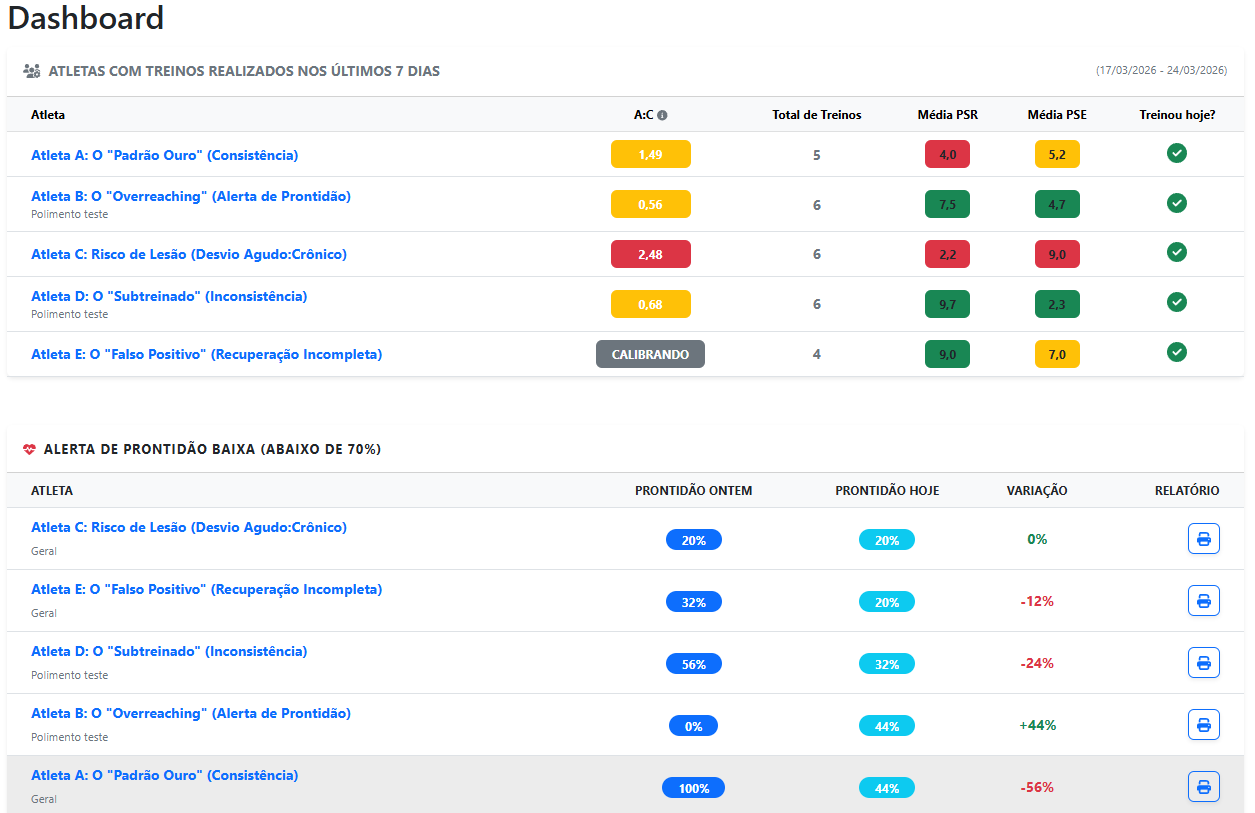Open Atleta A "Padrão Ouro" link in top table
The image size is (1255, 813).
coord(164,155)
